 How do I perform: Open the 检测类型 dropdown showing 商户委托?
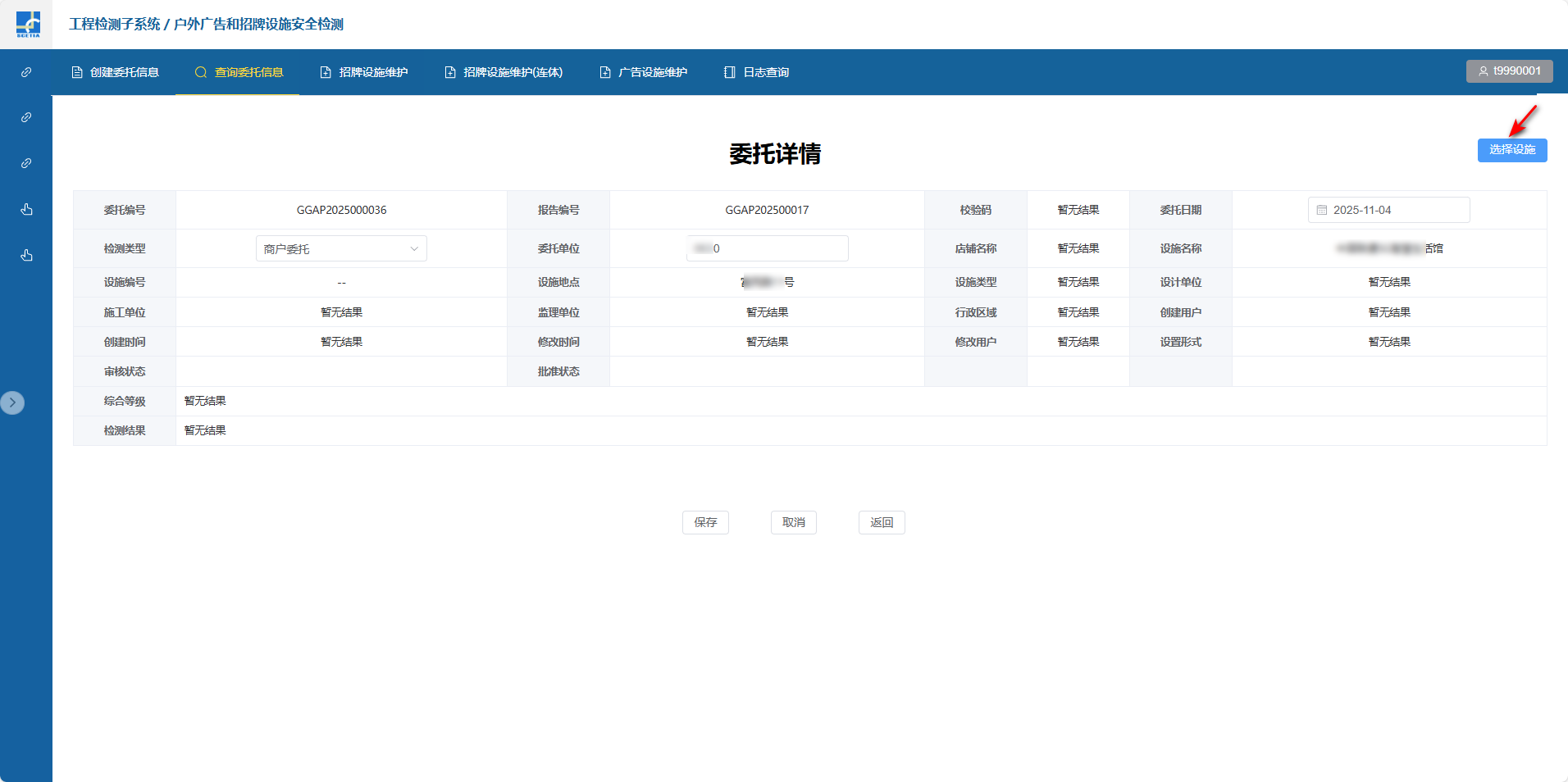[x=341, y=248]
